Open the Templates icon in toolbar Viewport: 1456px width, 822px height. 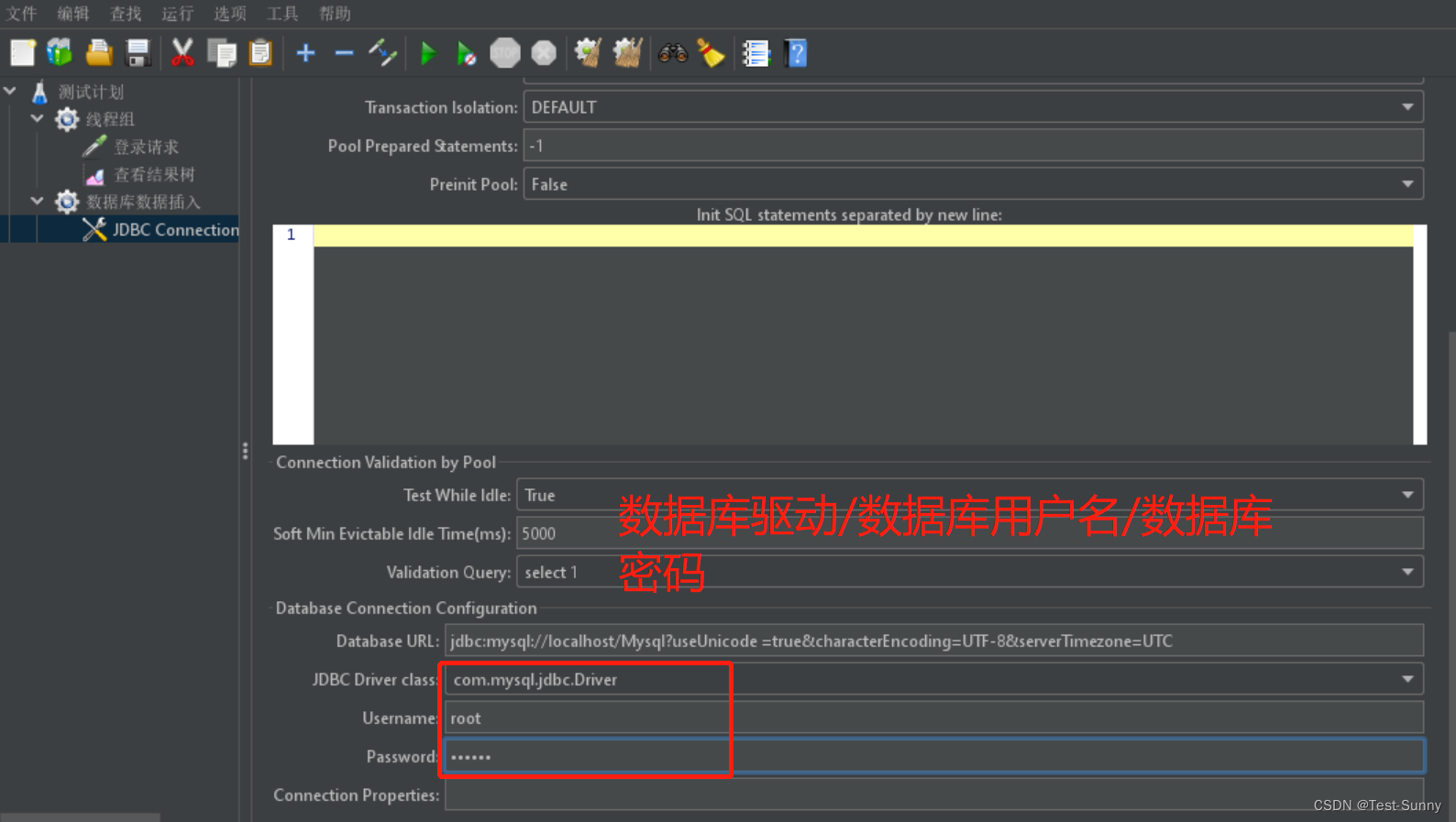tap(60, 53)
